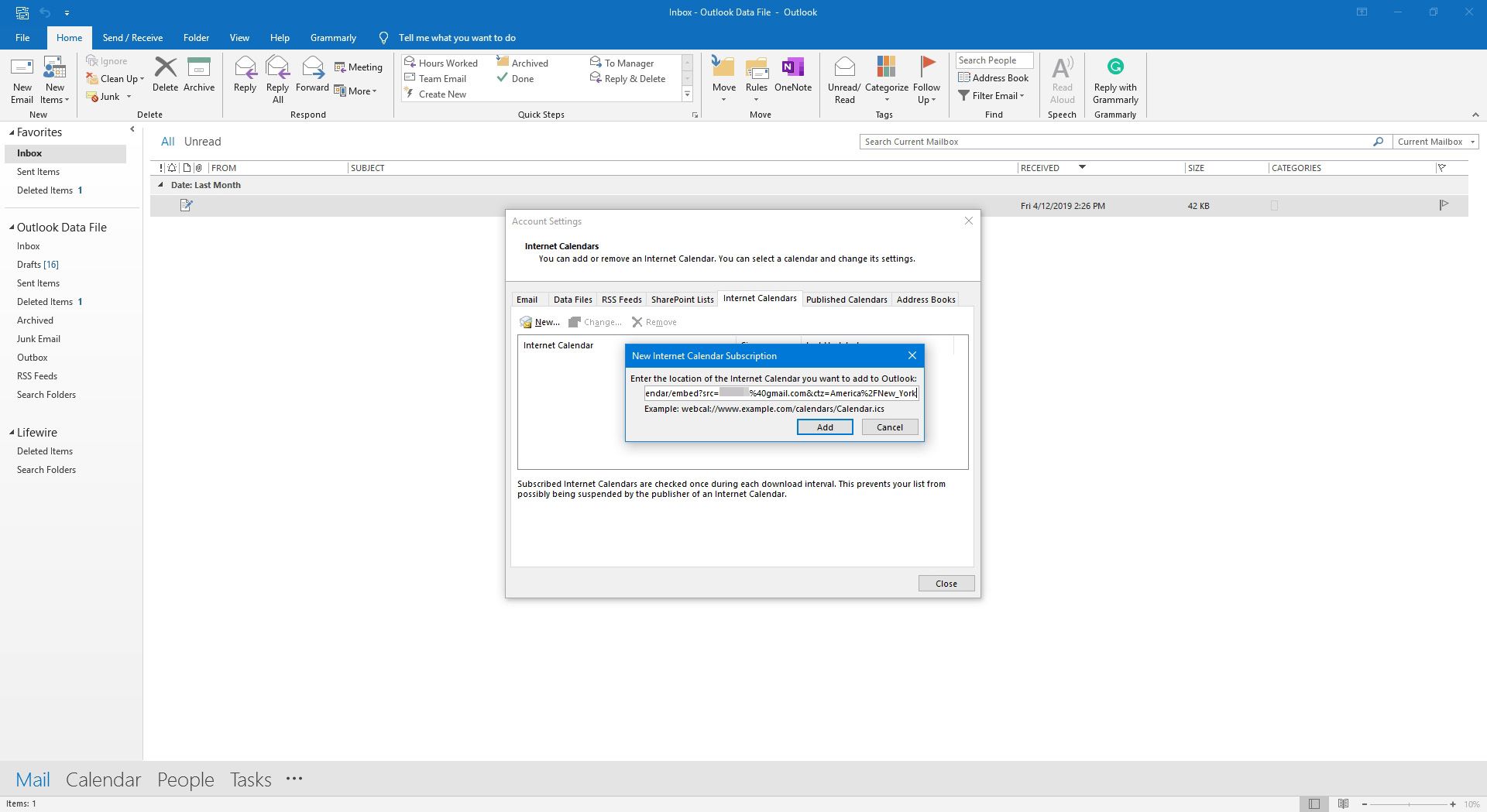Click the Internet Calendar location field
This screenshot has width=1487, height=812.
click(781, 393)
